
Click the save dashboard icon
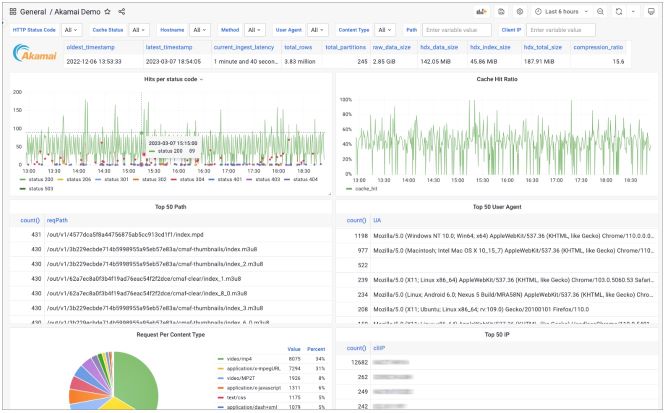point(501,11)
